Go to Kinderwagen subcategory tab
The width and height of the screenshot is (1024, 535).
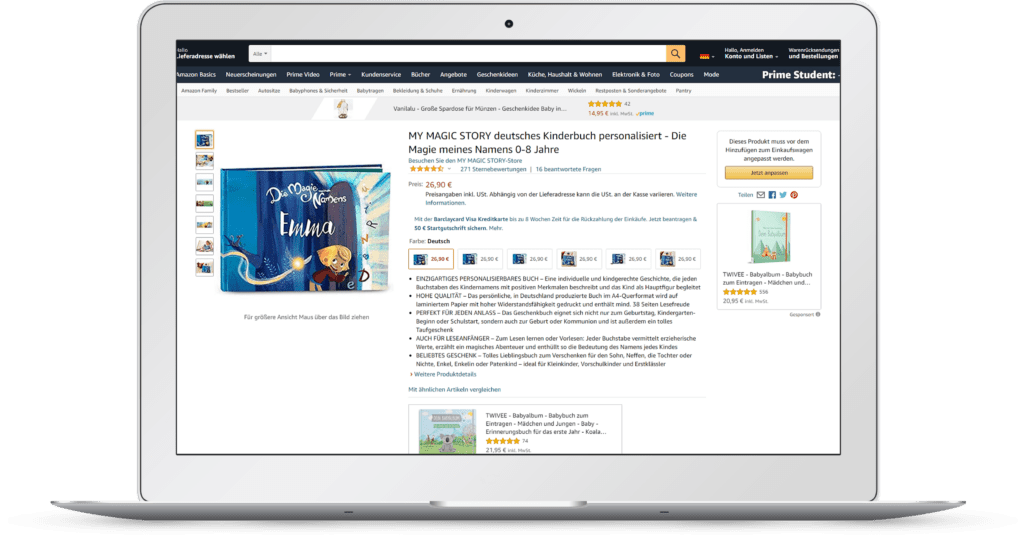(501, 91)
